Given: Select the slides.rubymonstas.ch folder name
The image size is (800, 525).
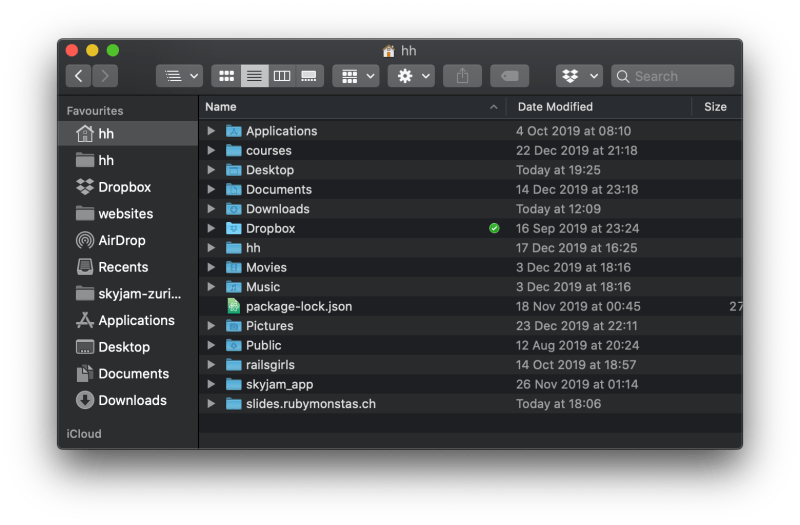Looking at the screenshot, I should point(311,404).
